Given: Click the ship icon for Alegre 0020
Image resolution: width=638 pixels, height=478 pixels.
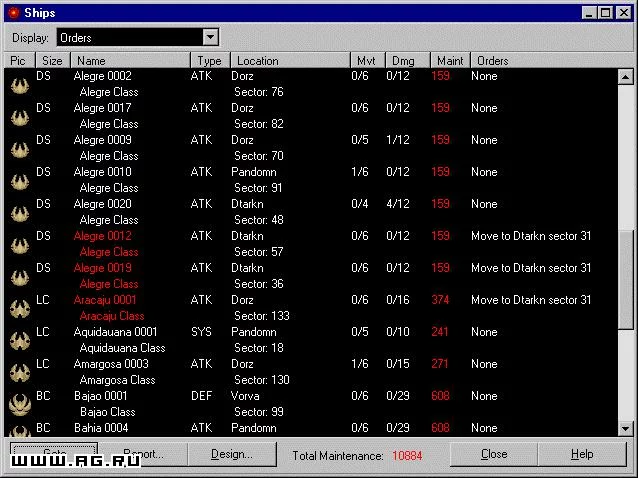Looking at the screenshot, I should tap(20, 214).
